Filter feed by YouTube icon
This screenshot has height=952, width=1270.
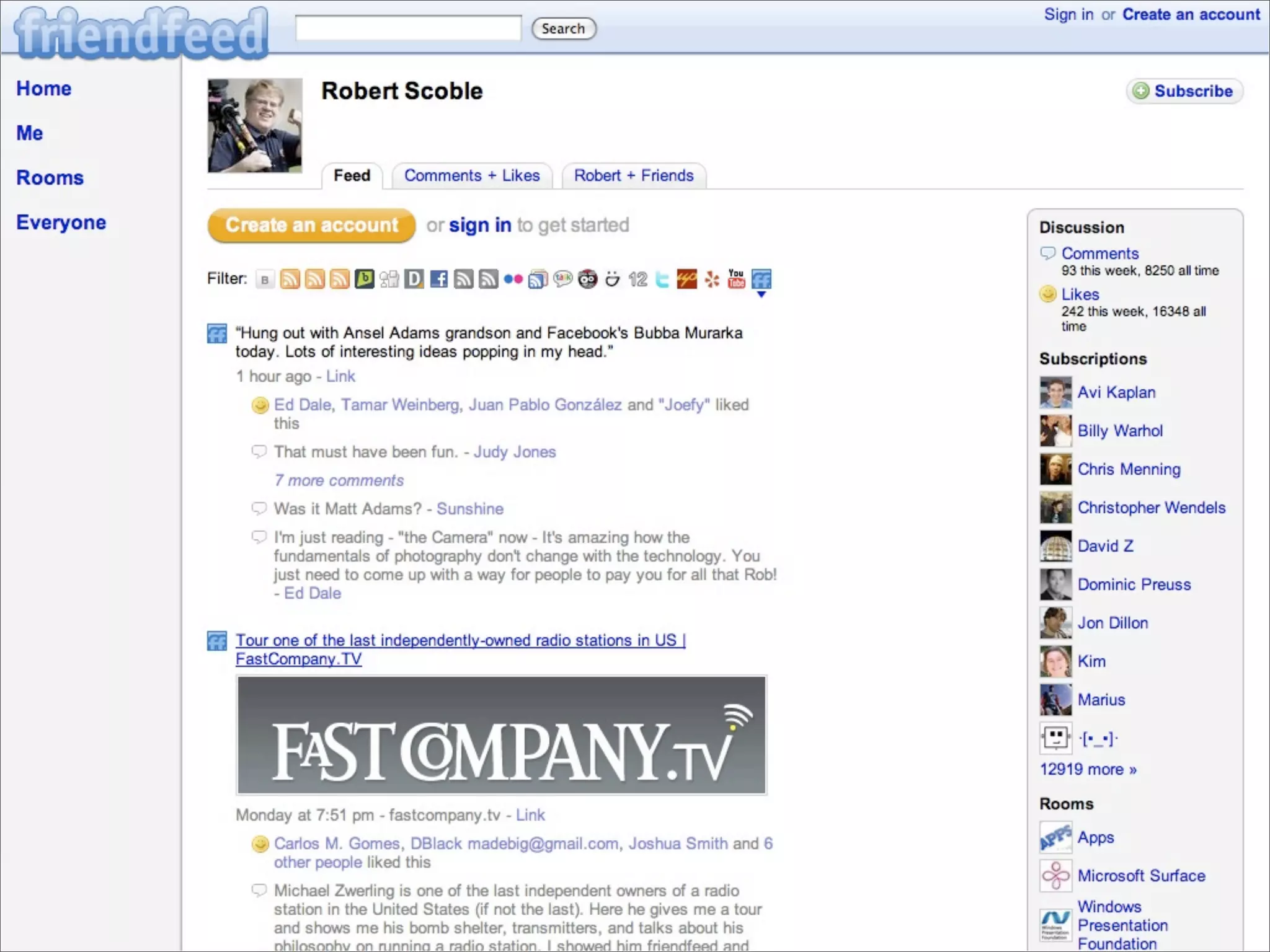click(736, 279)
